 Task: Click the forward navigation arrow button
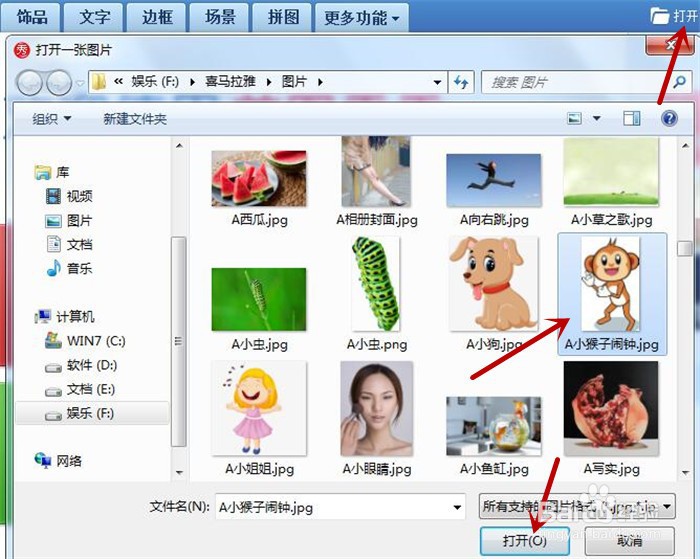click(59, 83)
